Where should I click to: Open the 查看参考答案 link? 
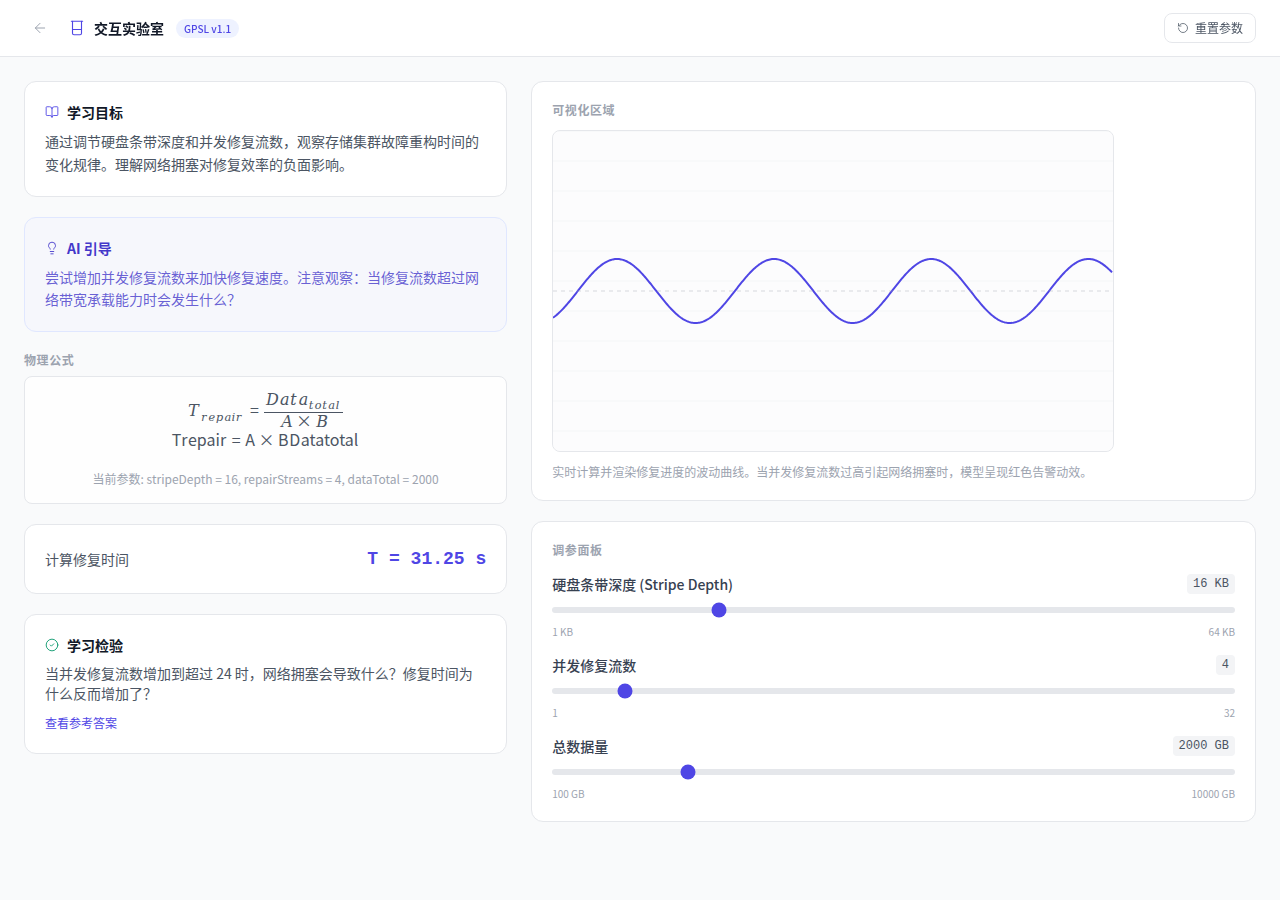tap(81, 723)
